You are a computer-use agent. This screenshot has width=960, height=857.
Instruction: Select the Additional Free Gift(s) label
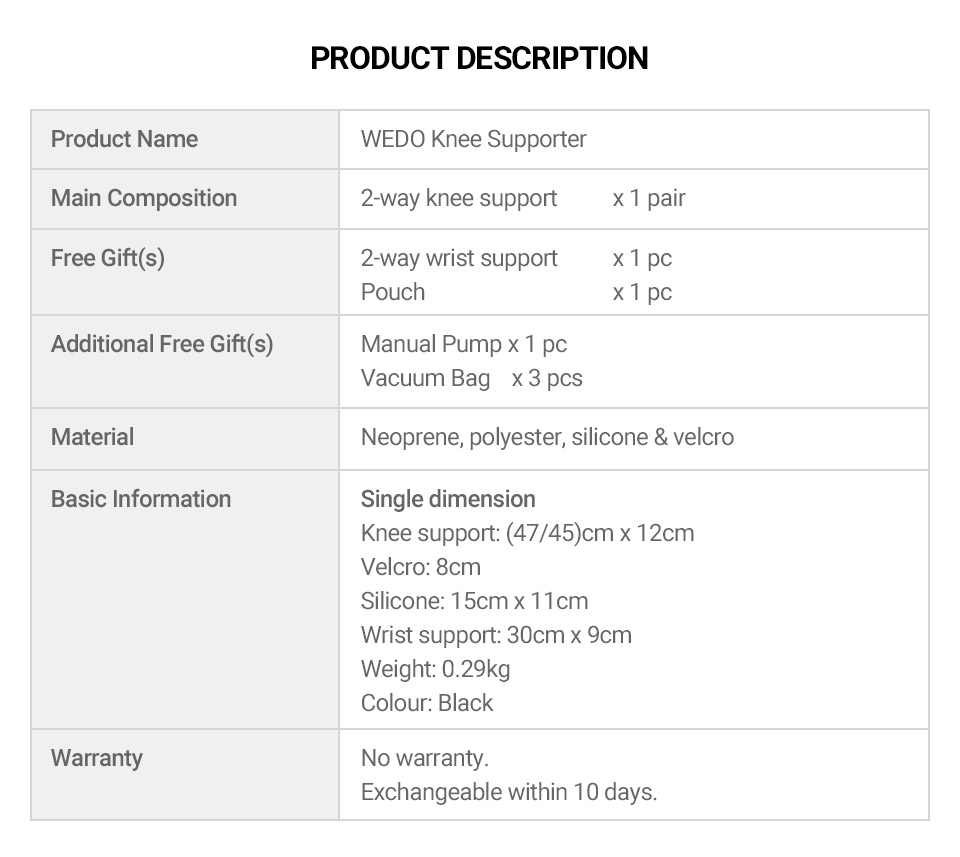tap(162, 344)
